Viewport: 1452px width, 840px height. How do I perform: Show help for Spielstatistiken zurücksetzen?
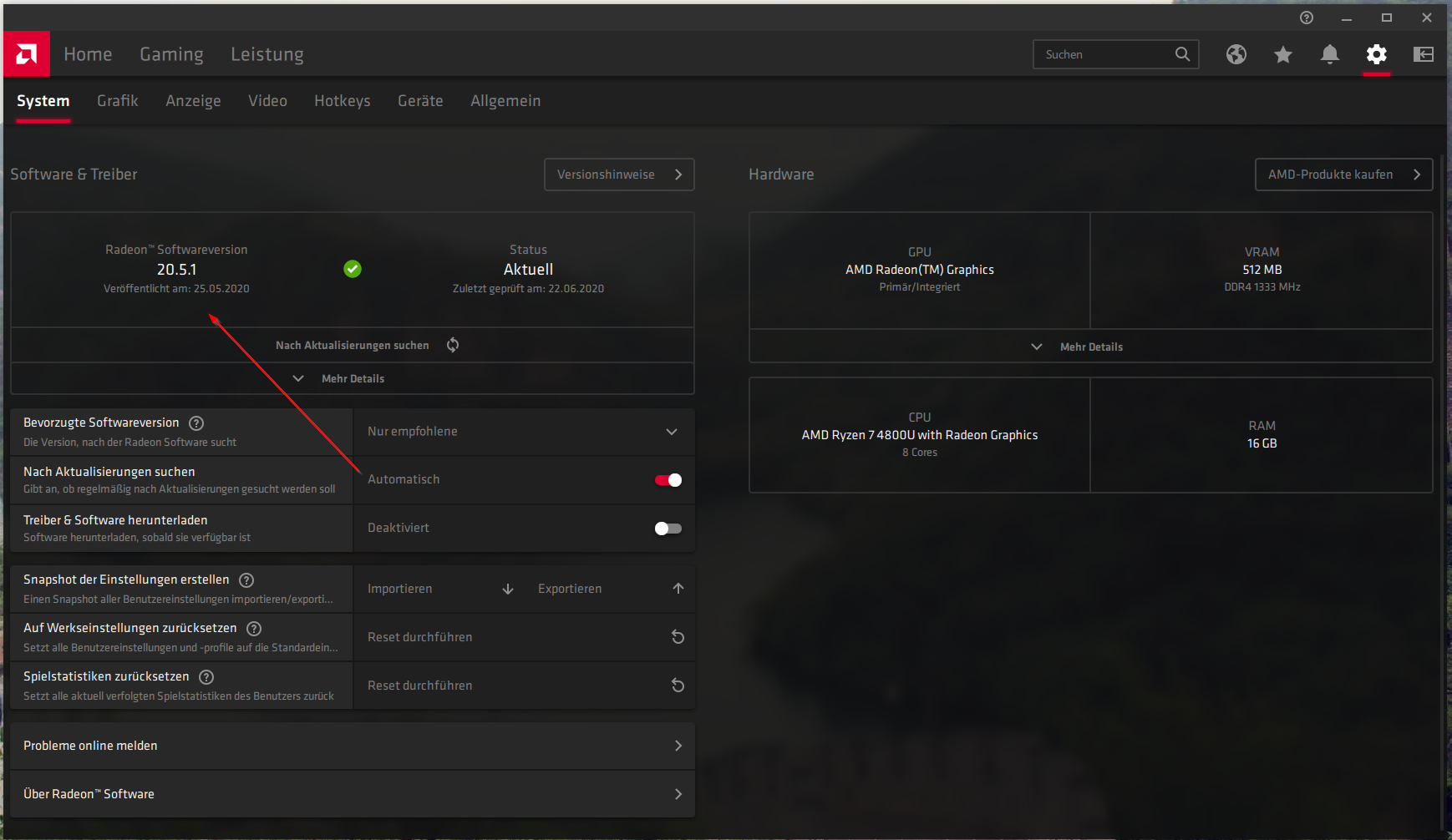click(x=206, y=677)
